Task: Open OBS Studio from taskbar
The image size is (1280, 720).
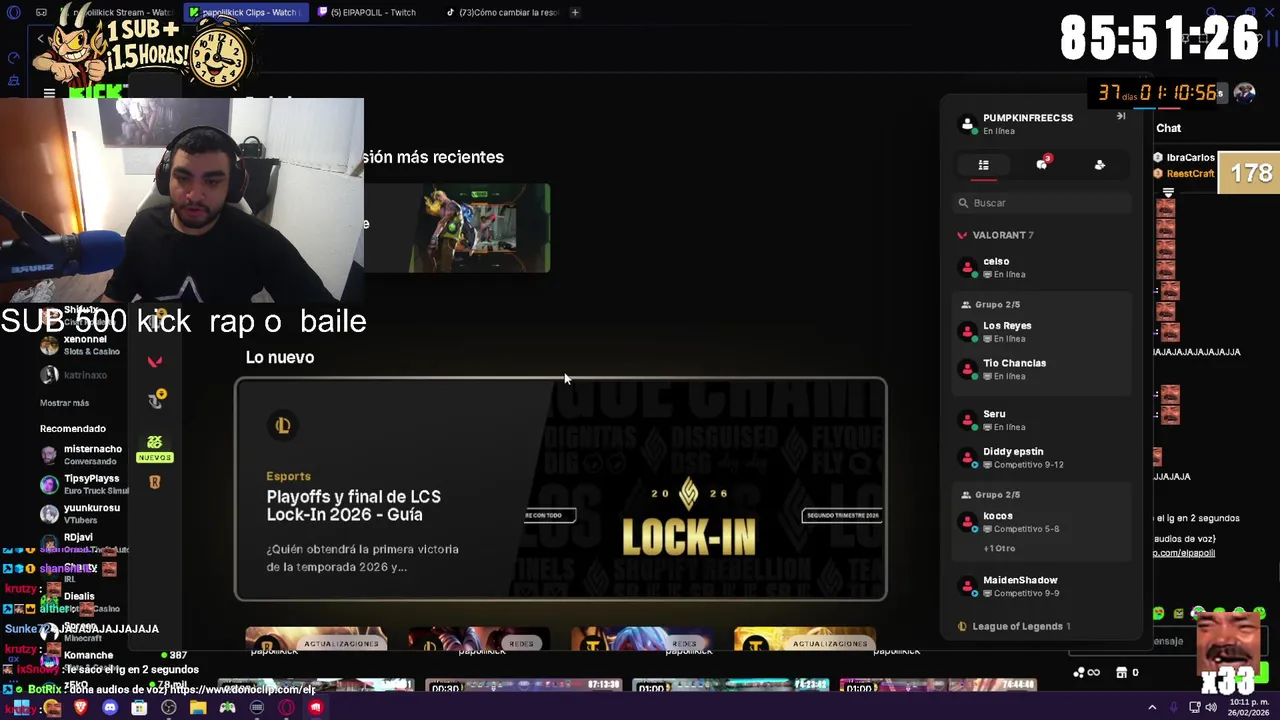Action: tap(169, 708)
